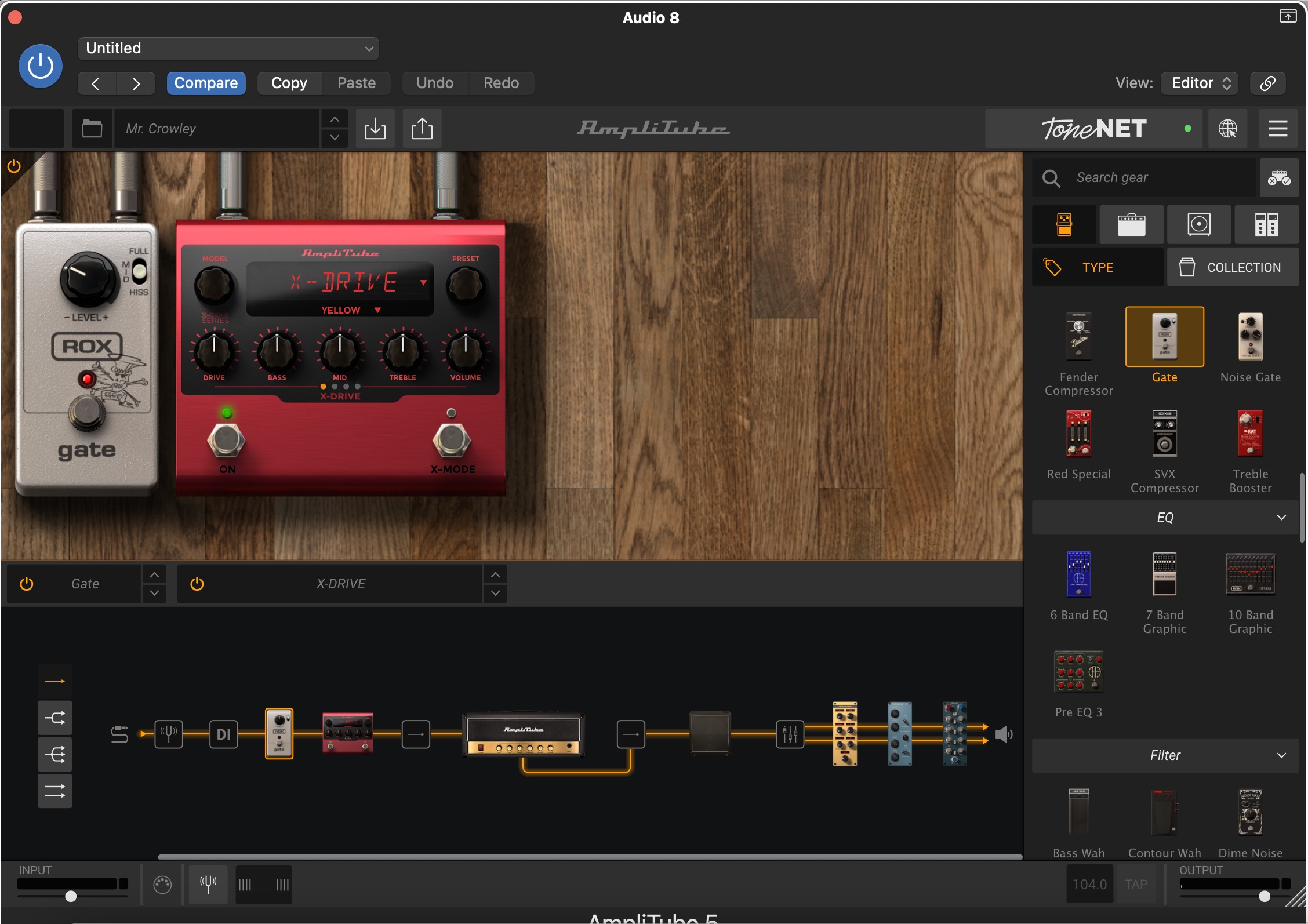Select the stomp pedal gear category tab
1308x924 pixels.
click(x=1064, y=224)
